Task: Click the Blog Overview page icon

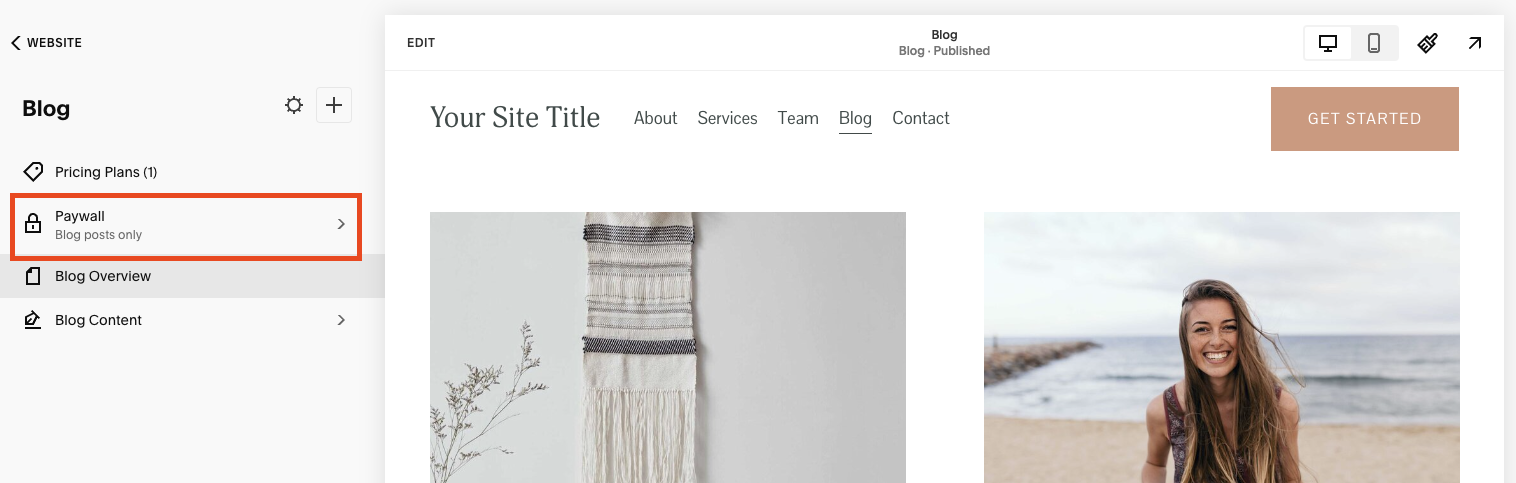Action: 33,276
